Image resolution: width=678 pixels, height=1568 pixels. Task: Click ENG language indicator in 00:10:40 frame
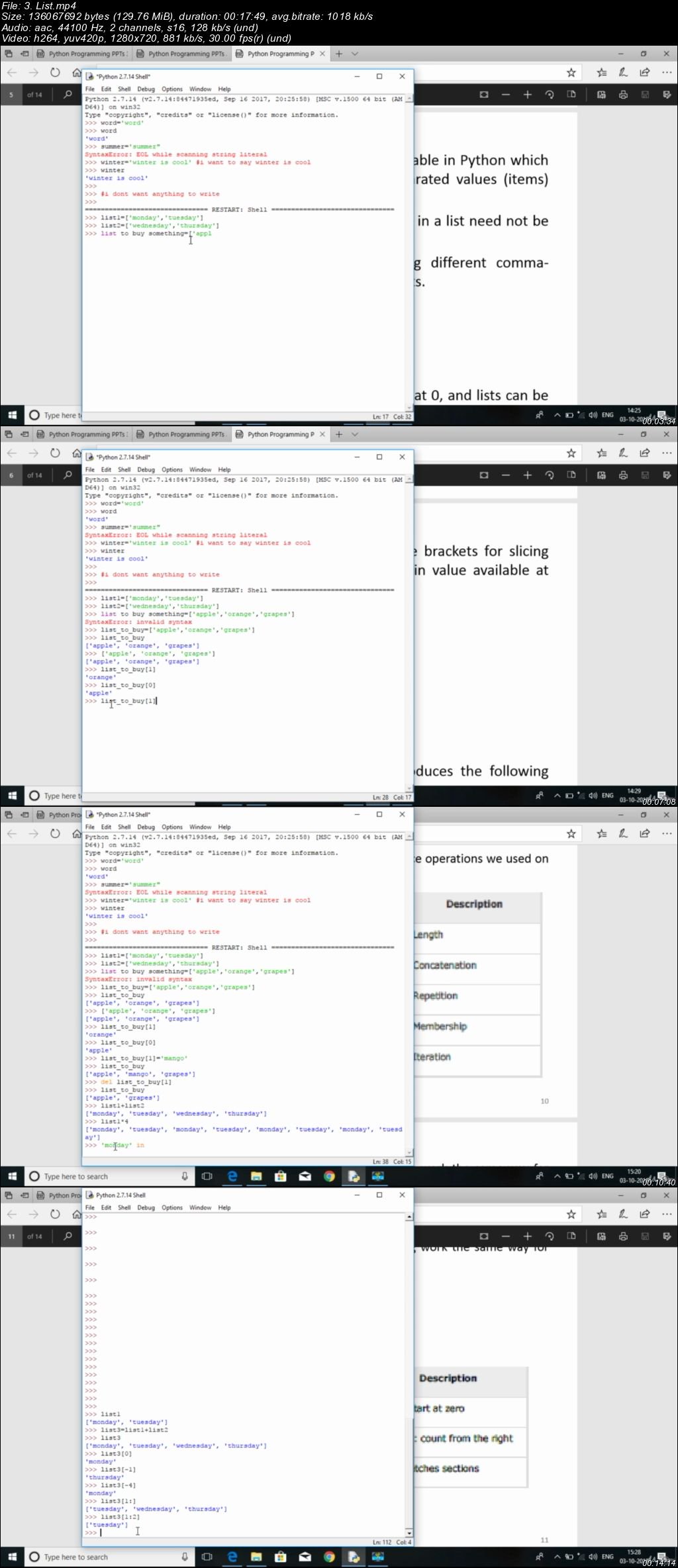pyautogui.click(x=607, y=1176)
